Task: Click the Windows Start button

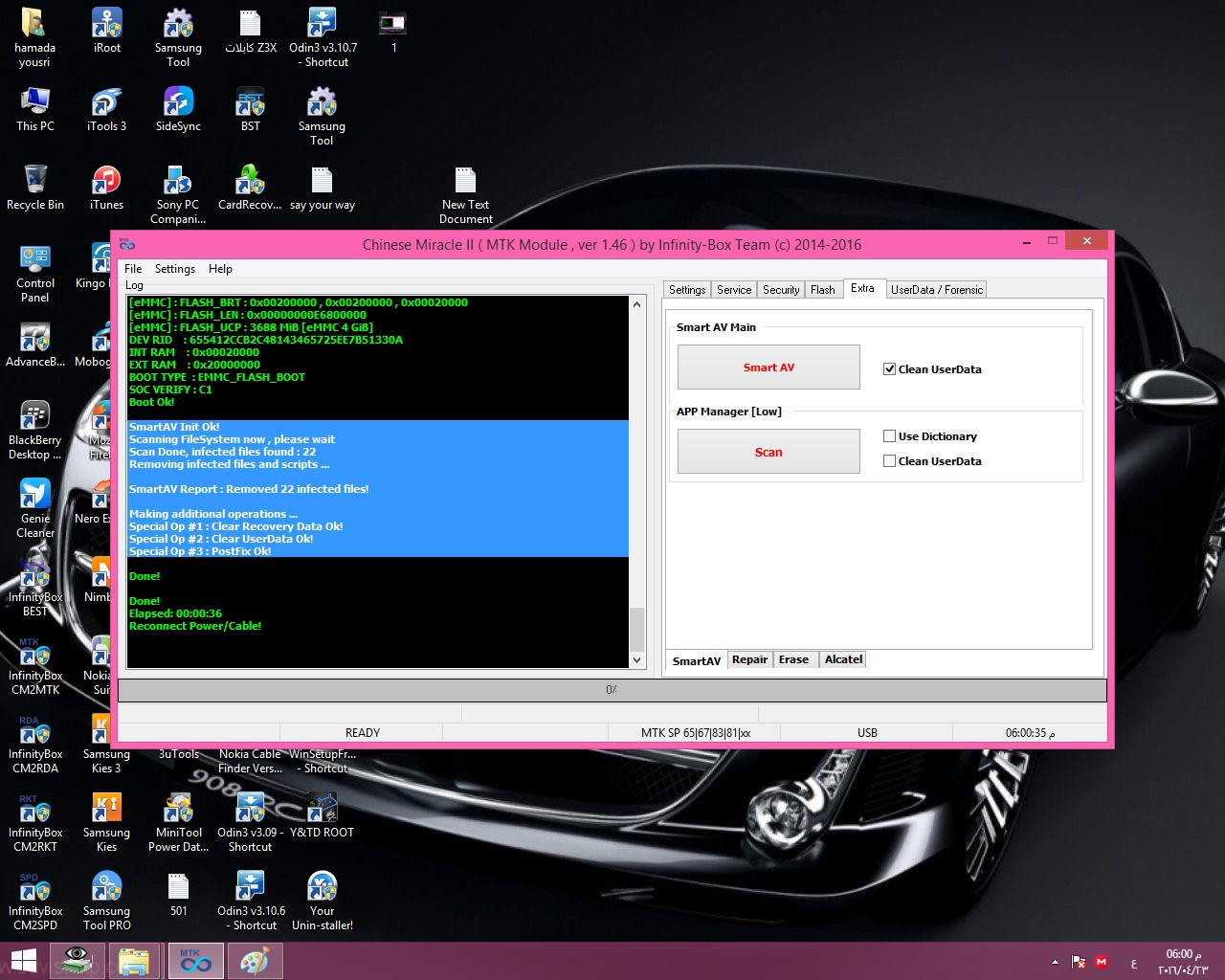Action: (24, 962)
